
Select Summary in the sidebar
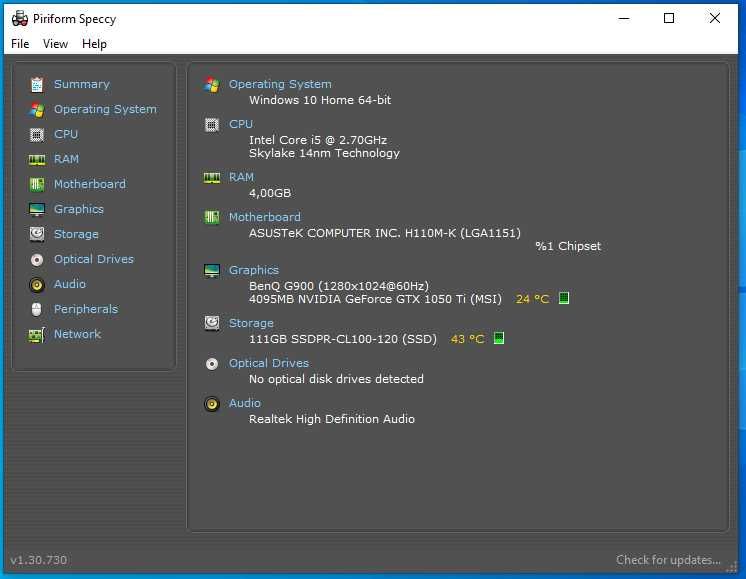pos(82,84)
